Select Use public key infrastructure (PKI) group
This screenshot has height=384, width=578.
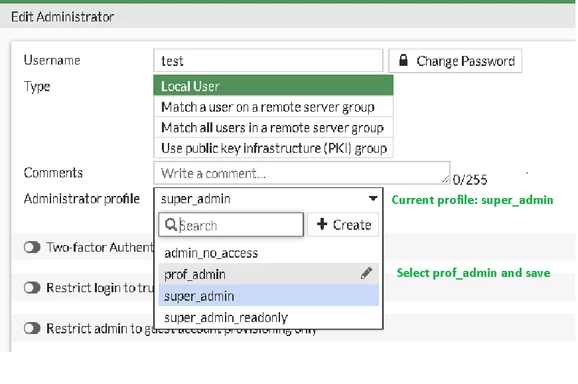[273, 148]
